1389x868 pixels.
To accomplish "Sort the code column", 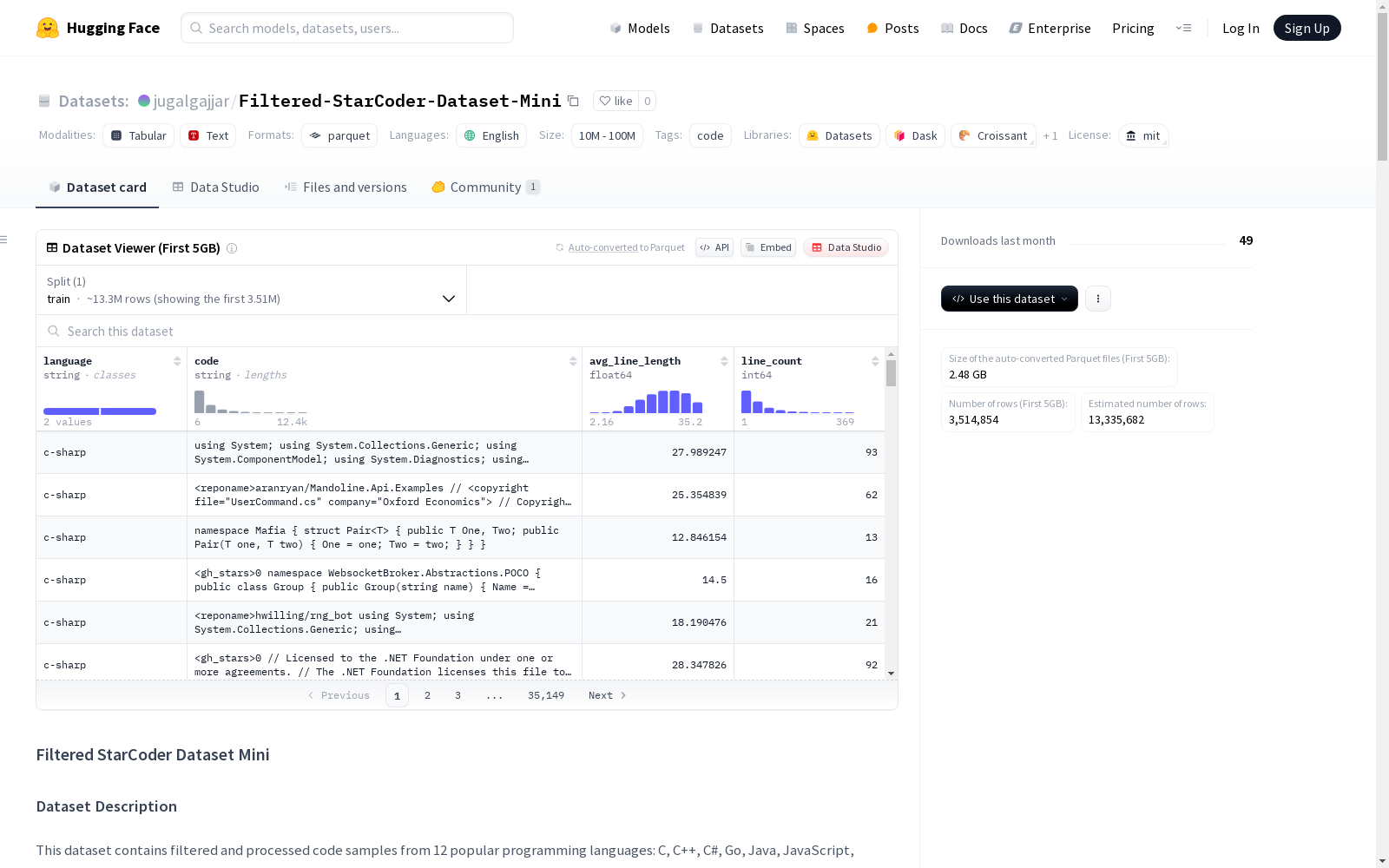I will point(573,361).
